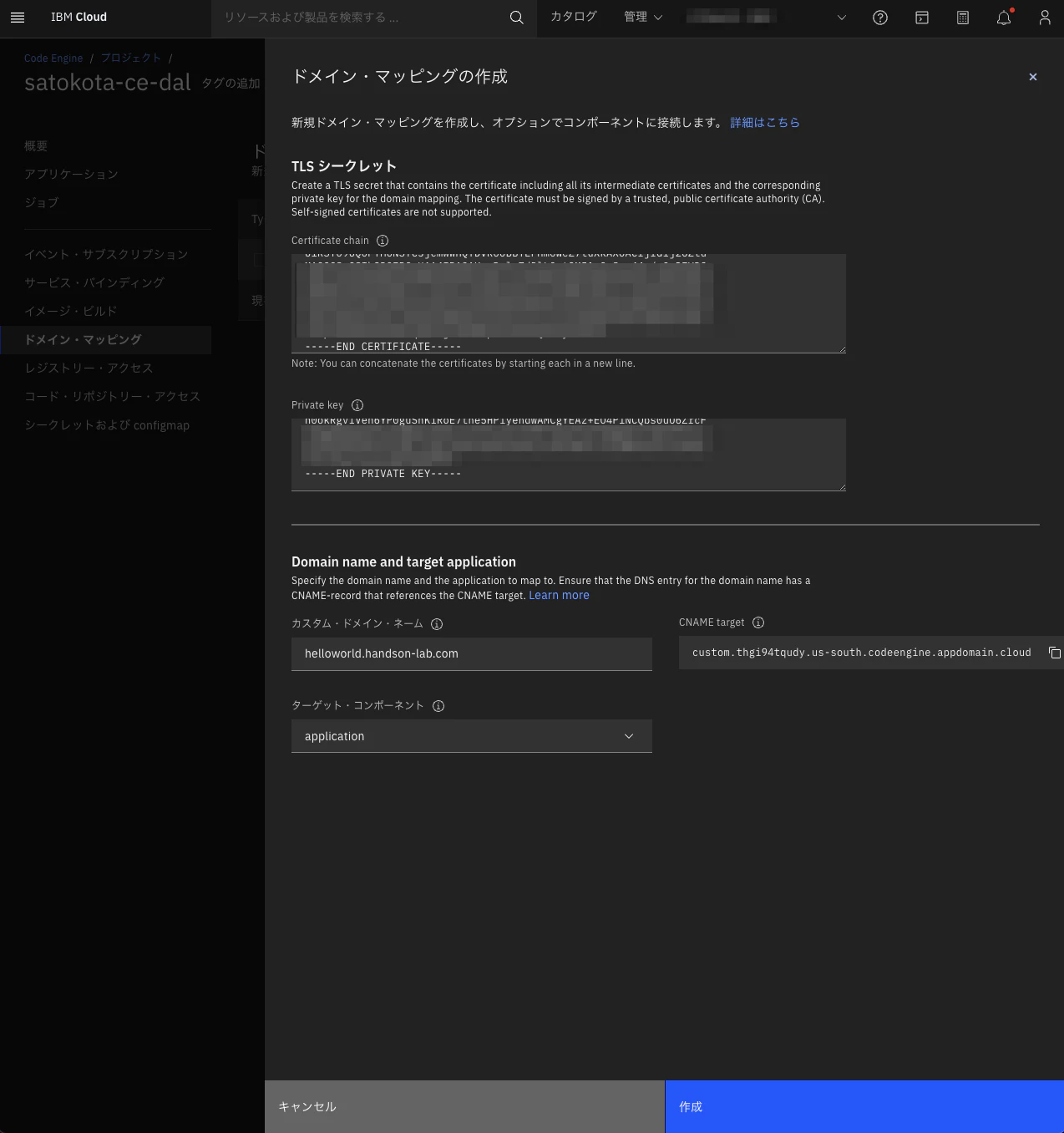Open the cost estimator calculator icon
Image resolution: width=1064 pixels, height=1133 pixels.
(x=963, y=18)
